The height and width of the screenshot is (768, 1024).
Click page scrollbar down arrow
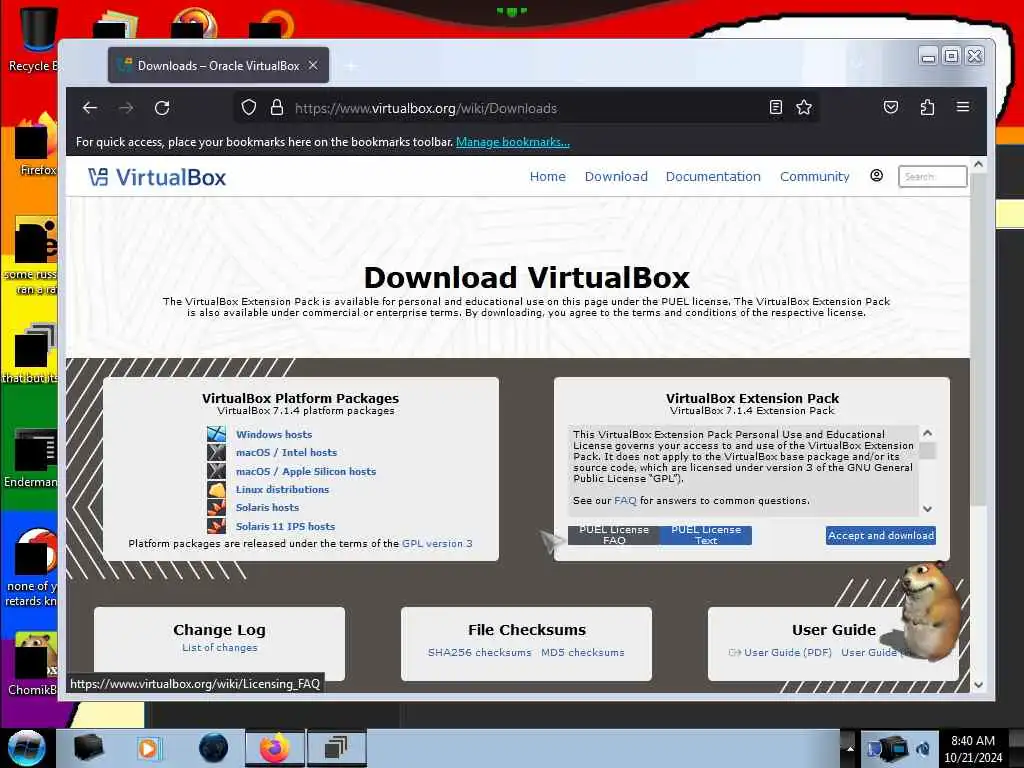click(x=978, y=684)
